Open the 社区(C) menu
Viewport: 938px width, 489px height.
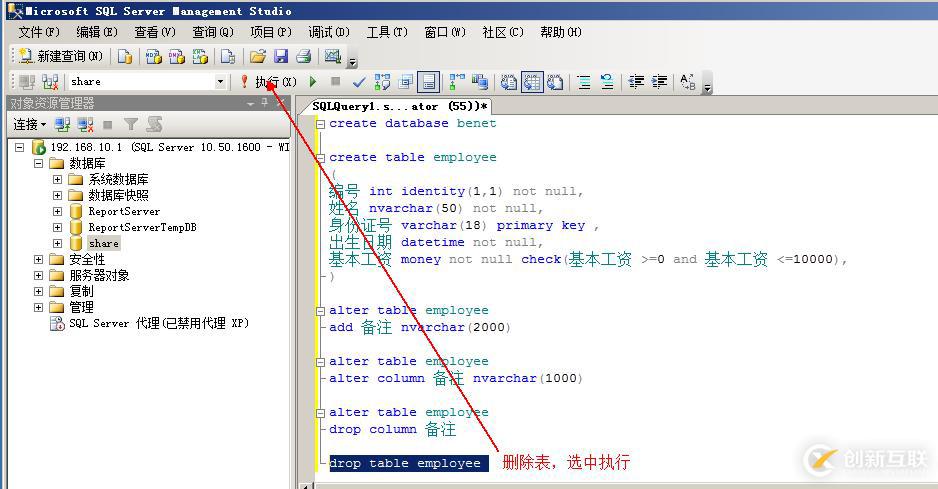click(503, 32)
